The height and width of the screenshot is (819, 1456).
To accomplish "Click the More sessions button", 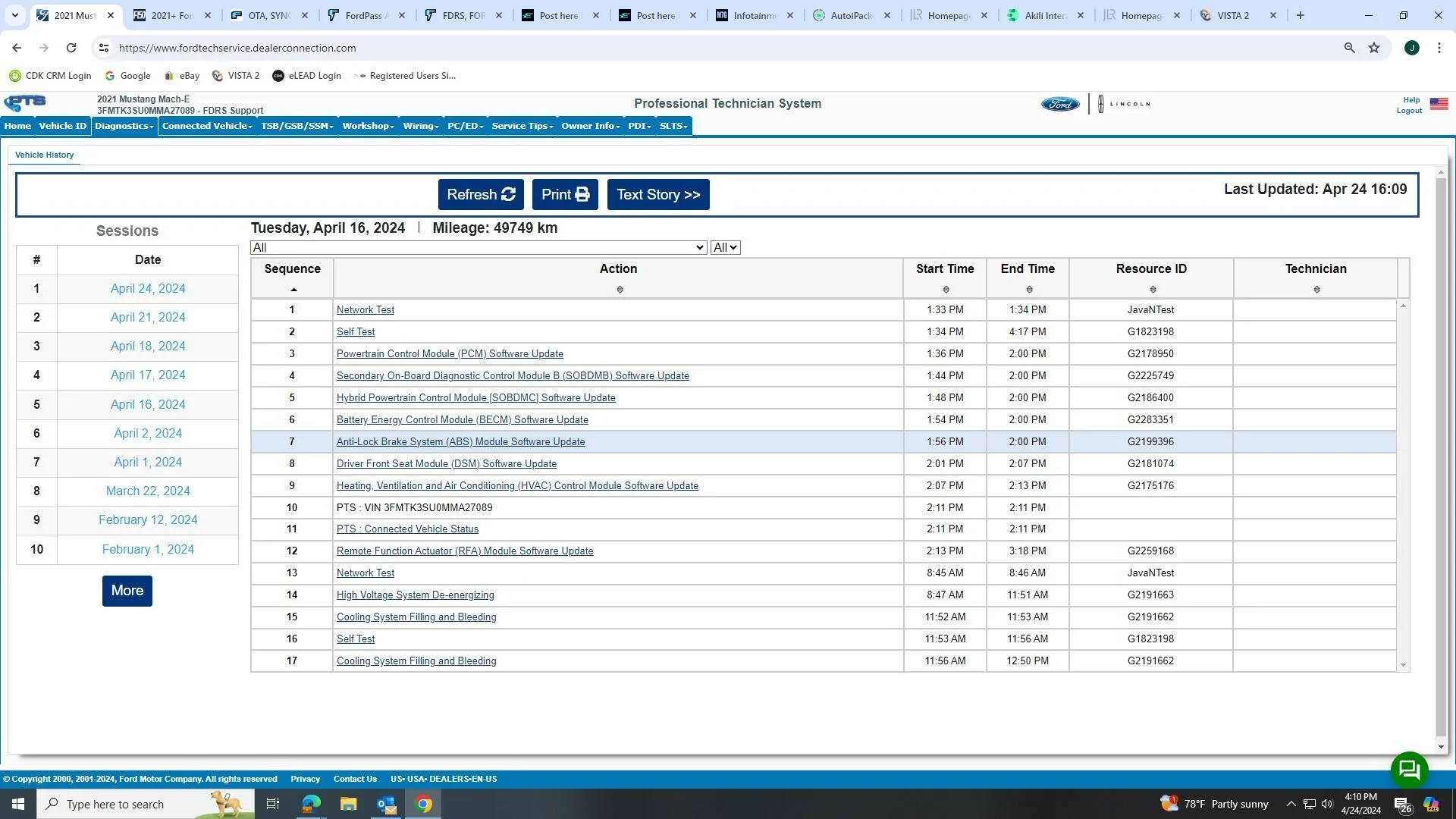I will [127, 591].
